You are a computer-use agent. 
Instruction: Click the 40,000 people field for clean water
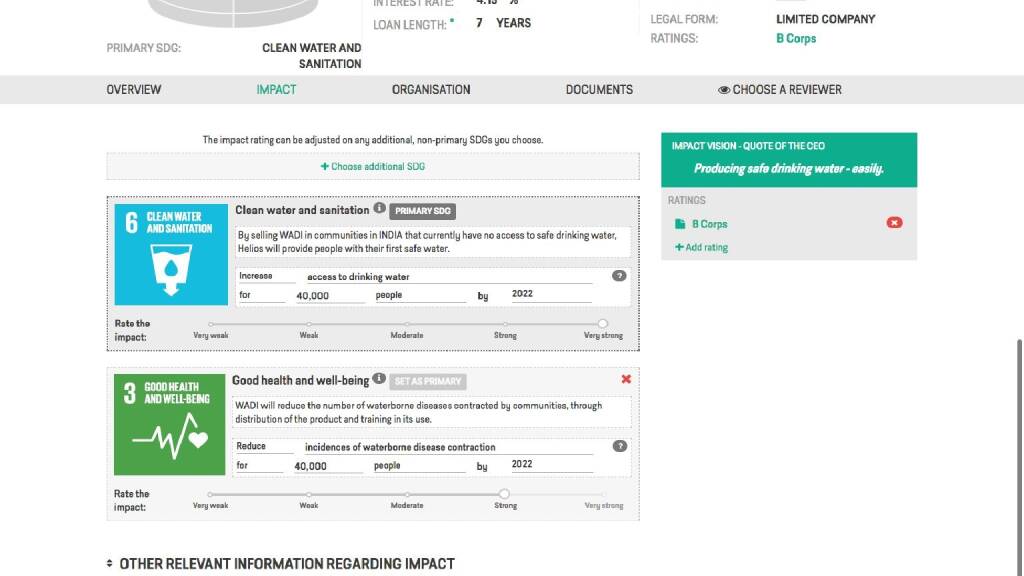coord(327,296)
